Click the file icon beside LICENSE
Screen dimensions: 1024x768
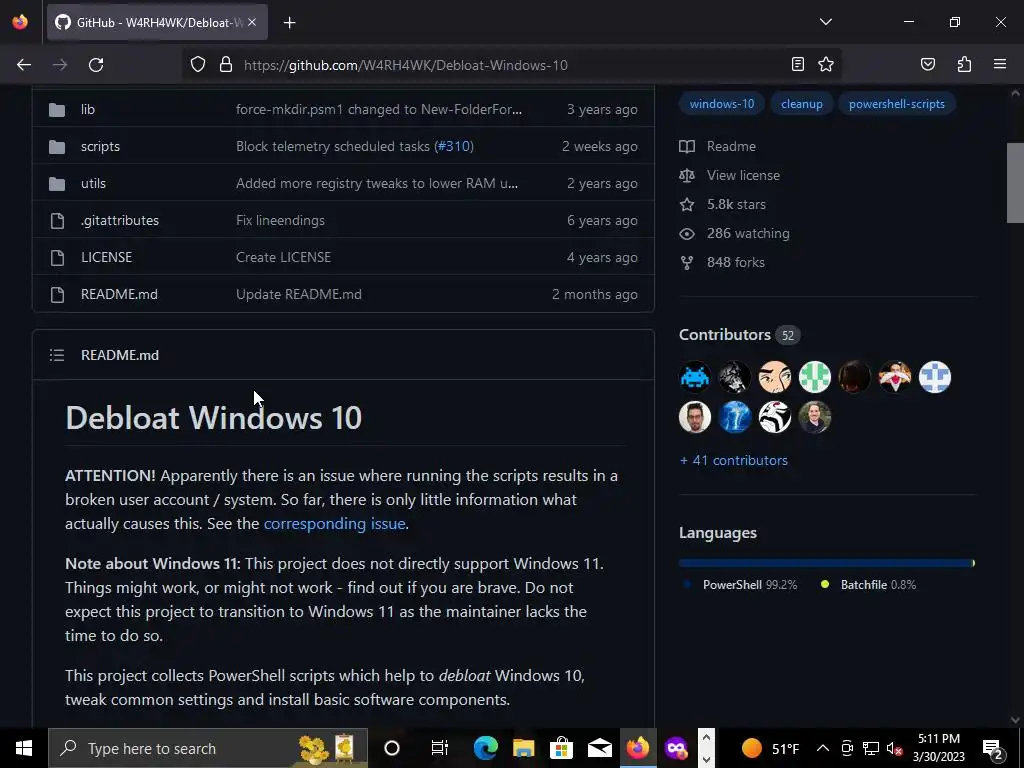point(57,258)
